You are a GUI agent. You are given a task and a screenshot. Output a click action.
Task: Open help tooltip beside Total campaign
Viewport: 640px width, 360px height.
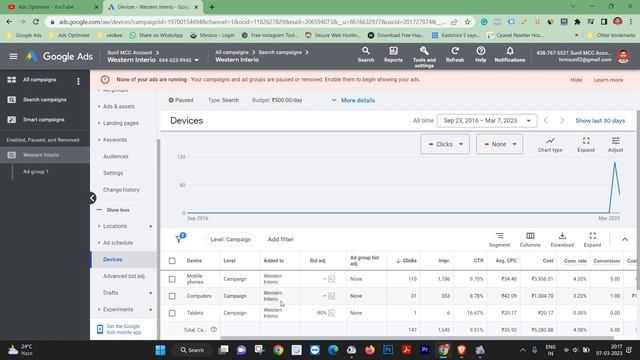(x=213, y=330)
